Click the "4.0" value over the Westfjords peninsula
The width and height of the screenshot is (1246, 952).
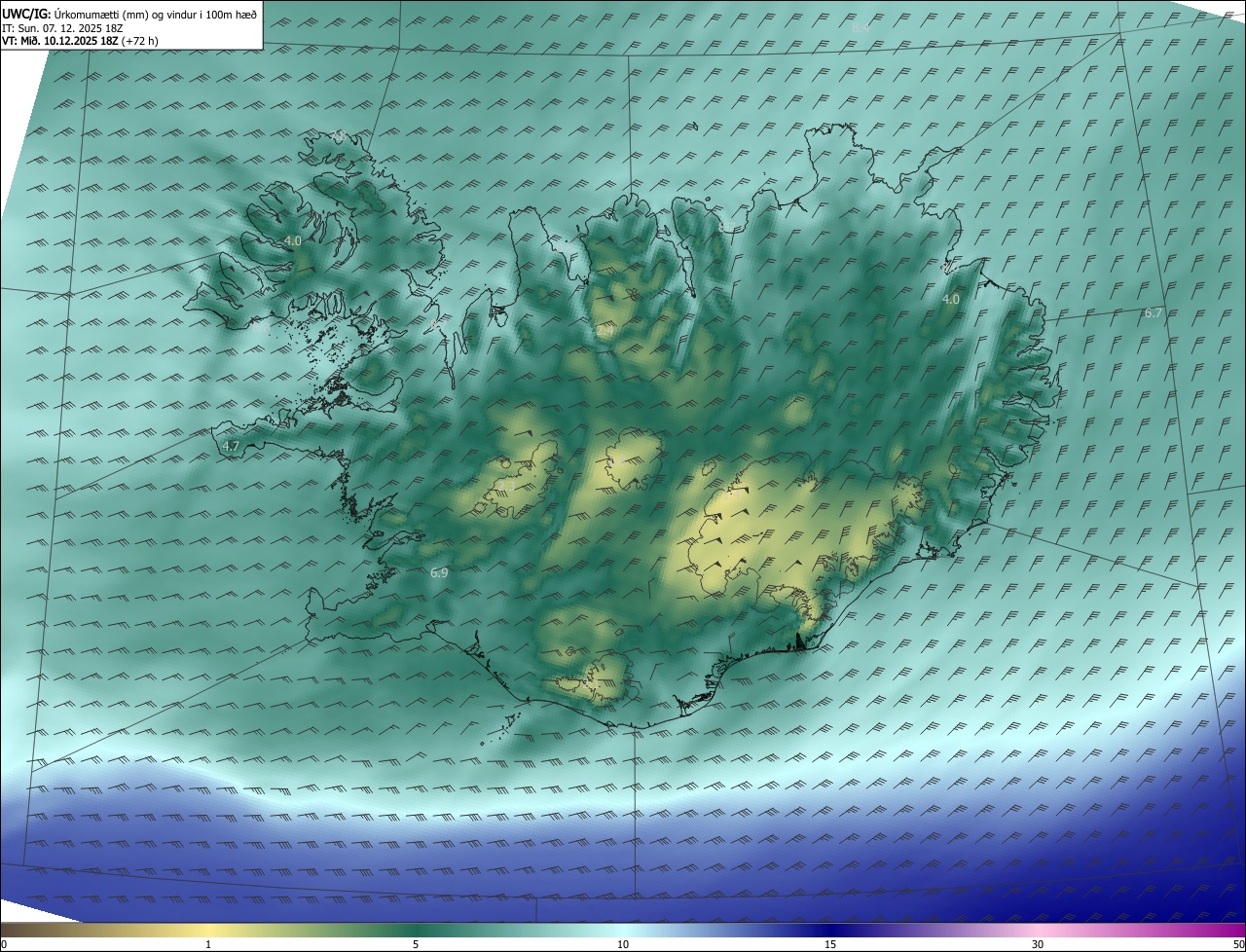[x=292, y=240]
